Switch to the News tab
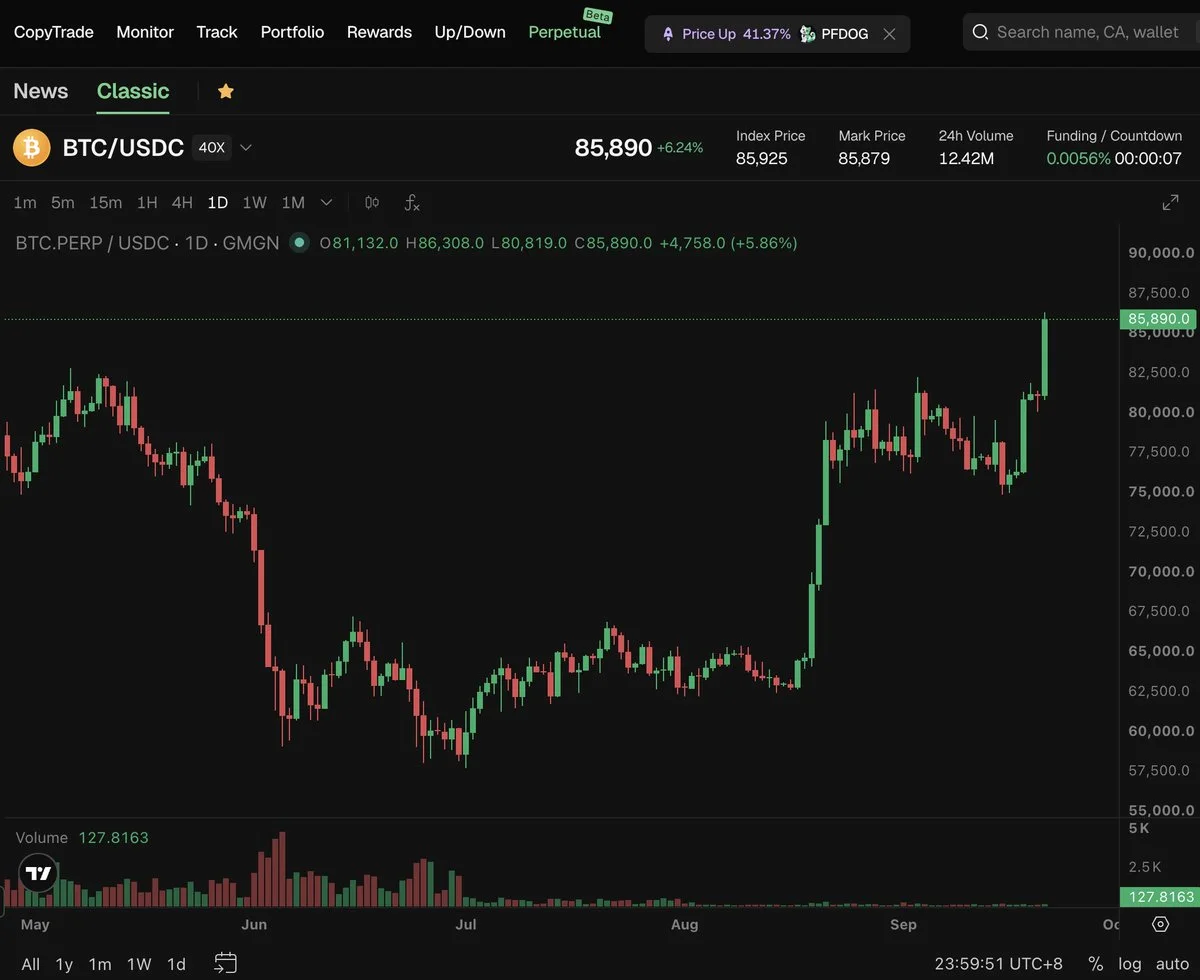This screenshot has width=1200, height=980. click(41, 91)
